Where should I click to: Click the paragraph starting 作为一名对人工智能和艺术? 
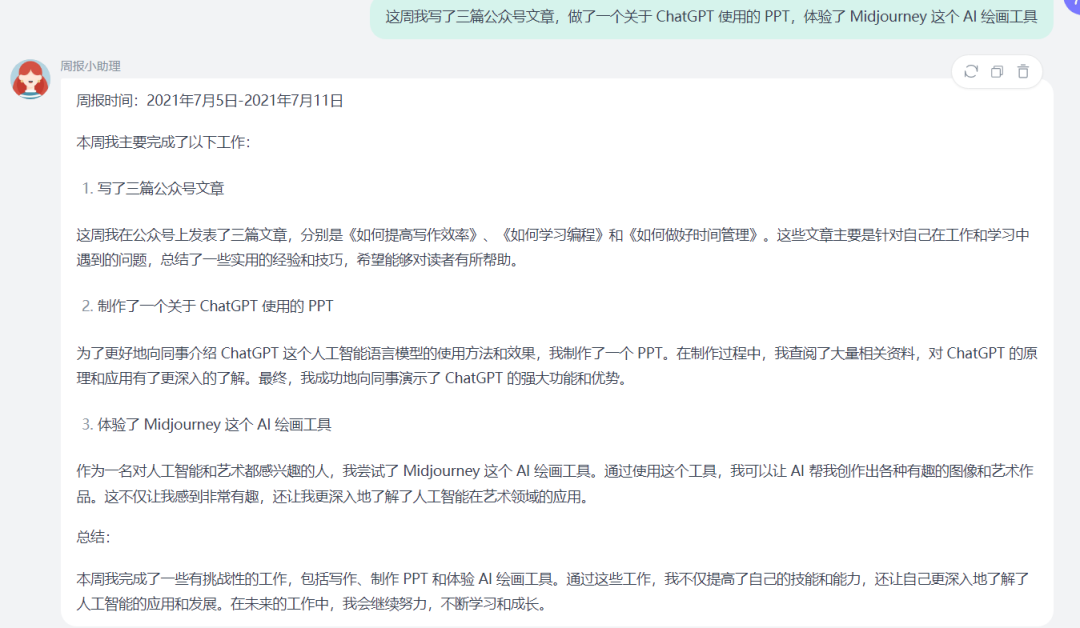click(x=554, y=483)
